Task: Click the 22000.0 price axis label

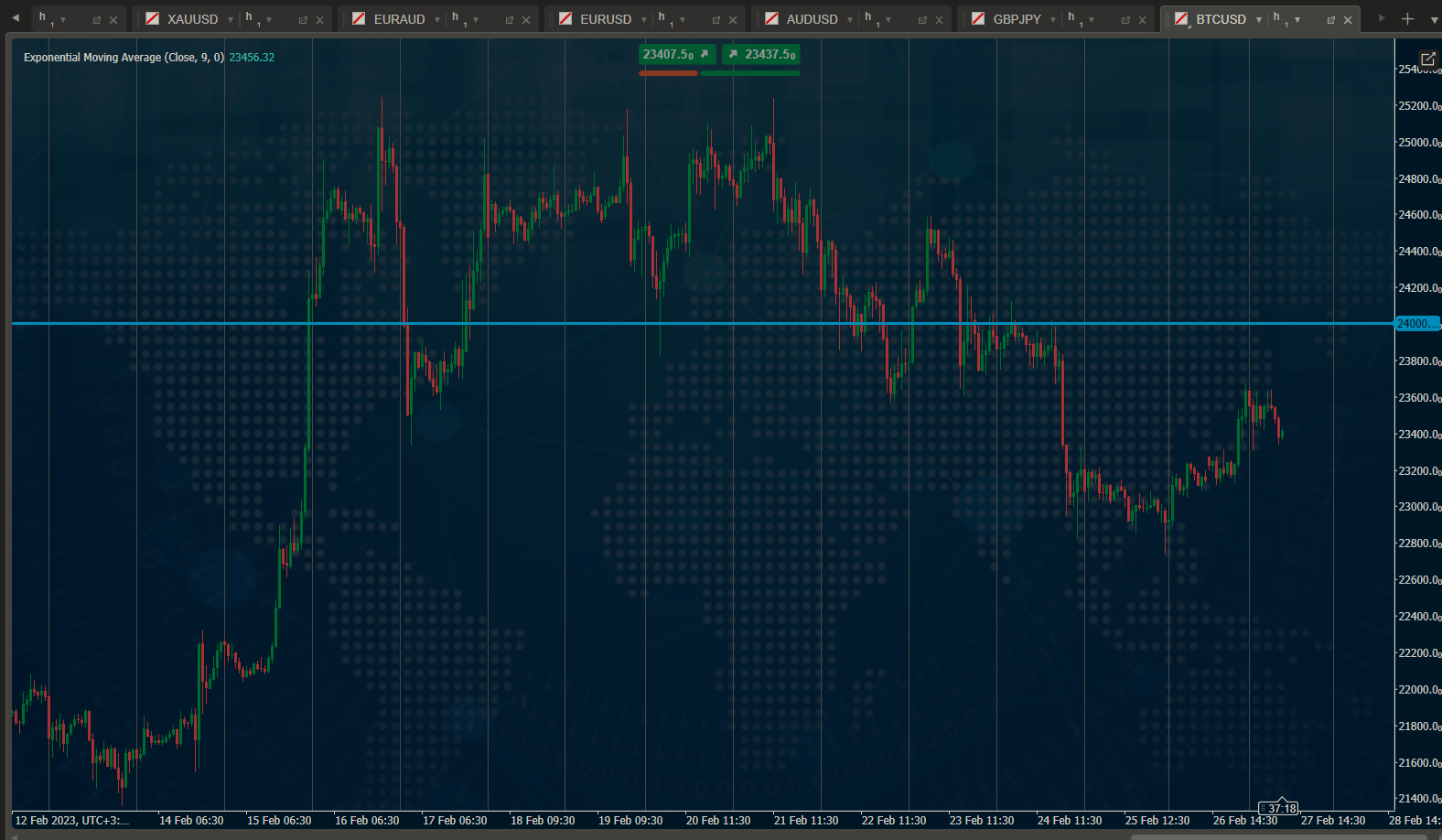Action: (1419, 690)
